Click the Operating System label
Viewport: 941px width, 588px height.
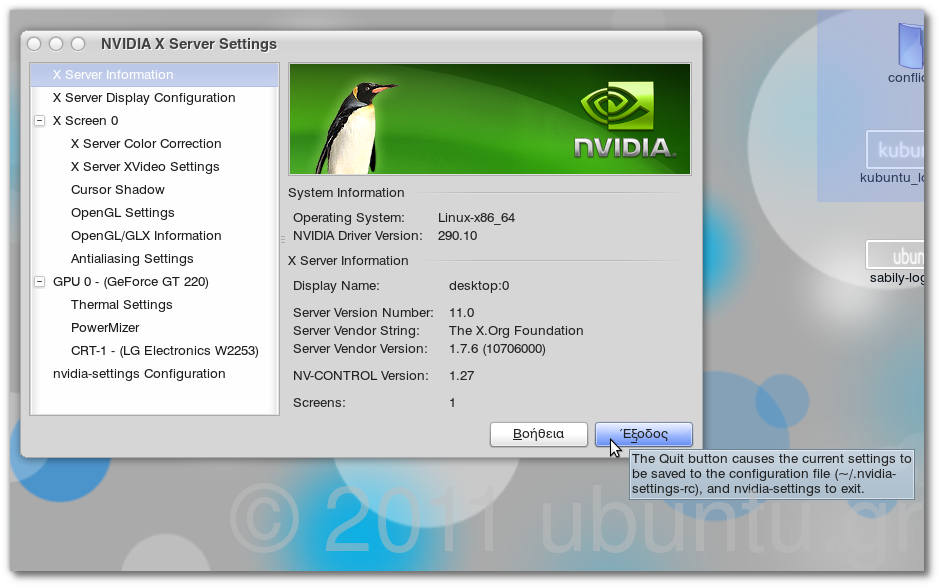click(x=349, y=218)
